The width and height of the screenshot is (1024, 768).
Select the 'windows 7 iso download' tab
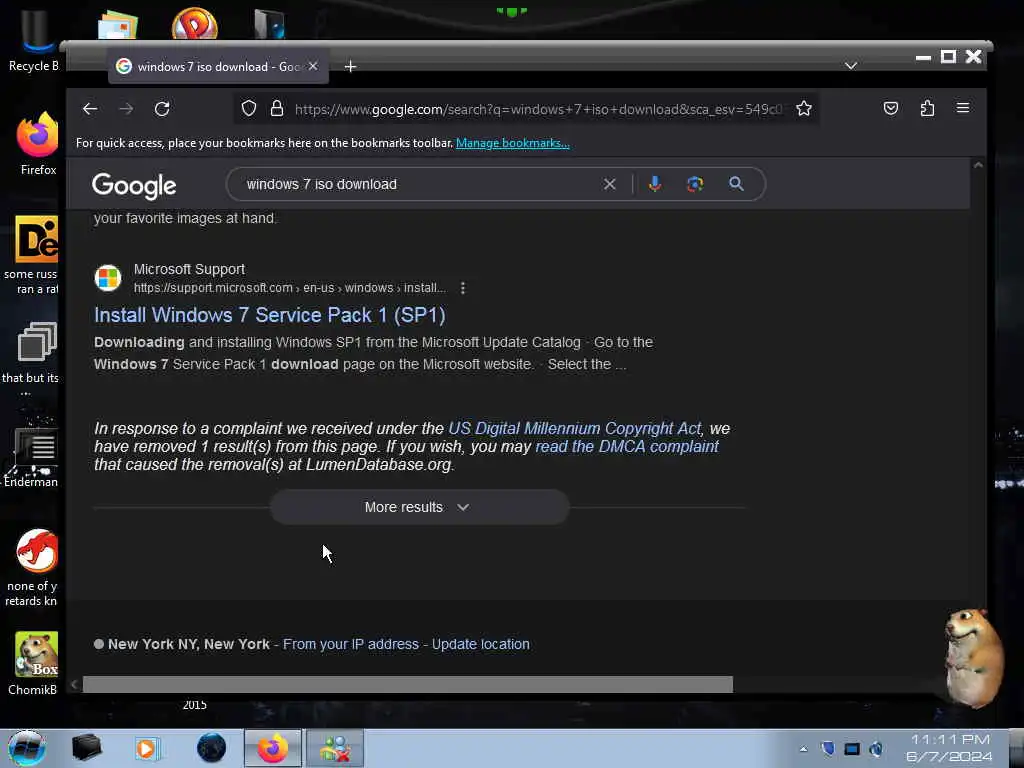point(218,67)
